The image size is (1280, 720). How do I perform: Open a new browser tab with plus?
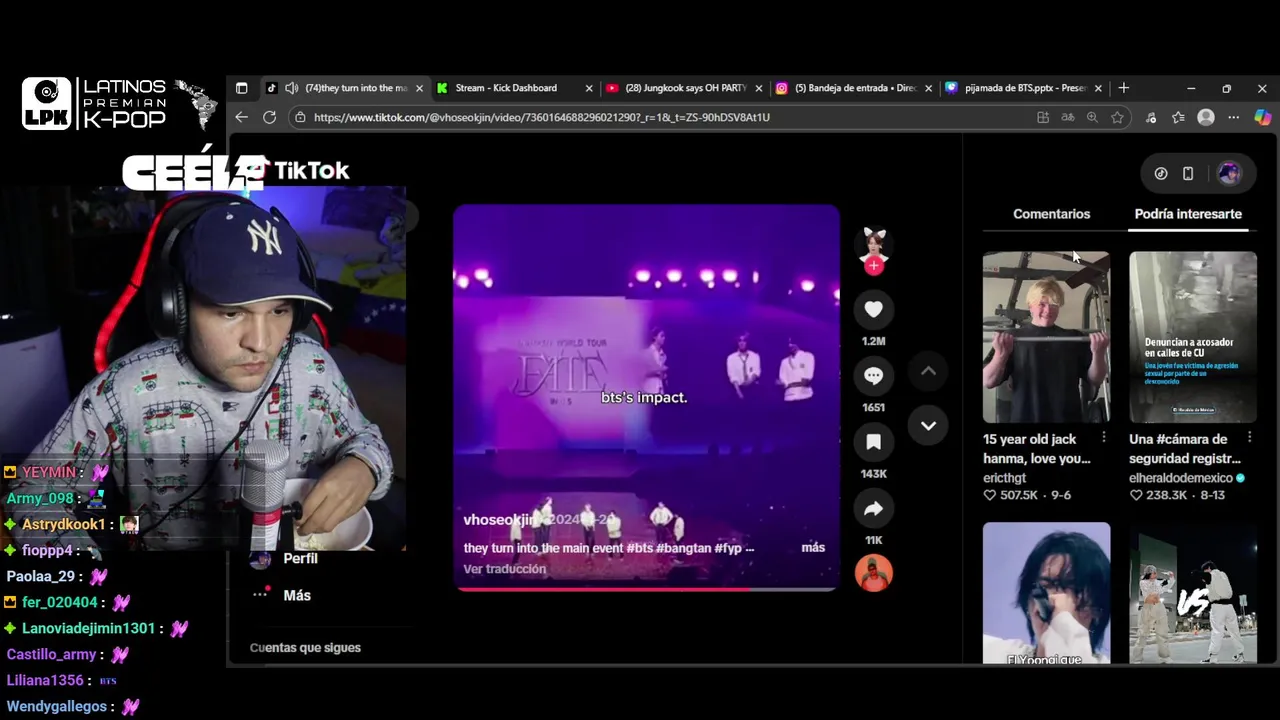point(1123,88)
